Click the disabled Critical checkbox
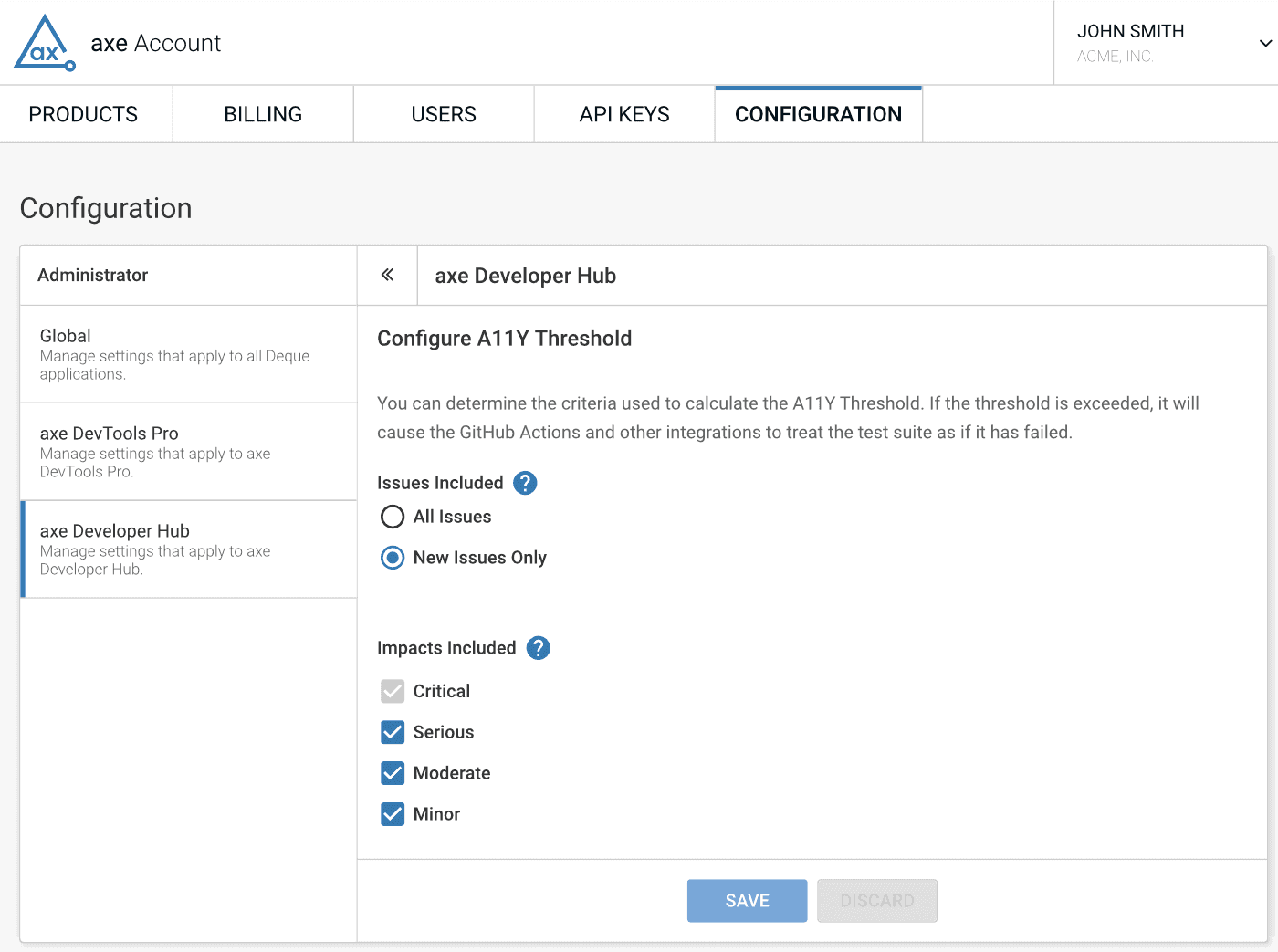 [x=393, y=691]
